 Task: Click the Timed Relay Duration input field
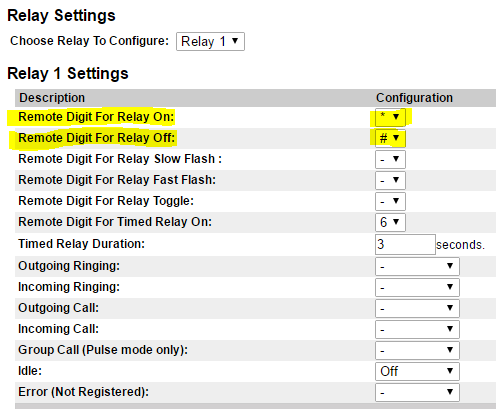[405, 244]
